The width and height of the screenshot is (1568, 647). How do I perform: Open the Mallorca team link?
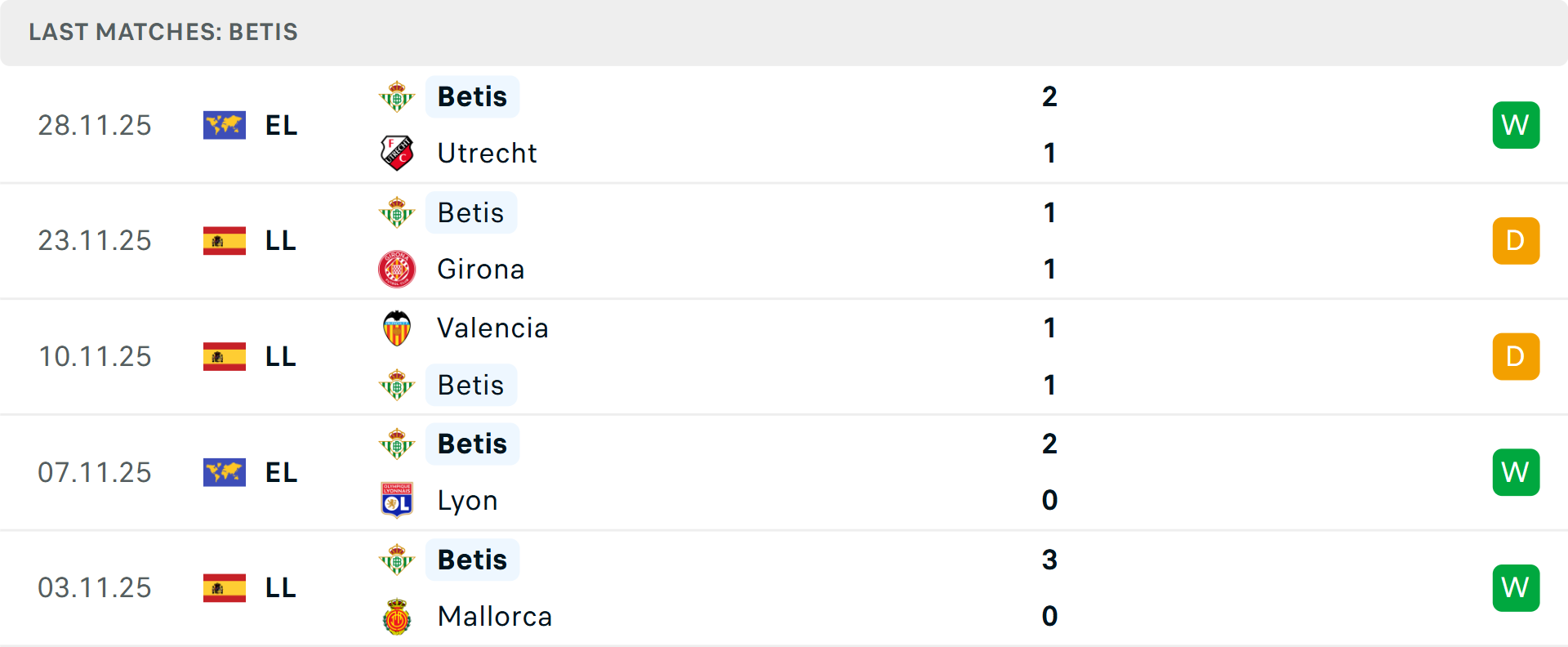click(x=495, y=617)
